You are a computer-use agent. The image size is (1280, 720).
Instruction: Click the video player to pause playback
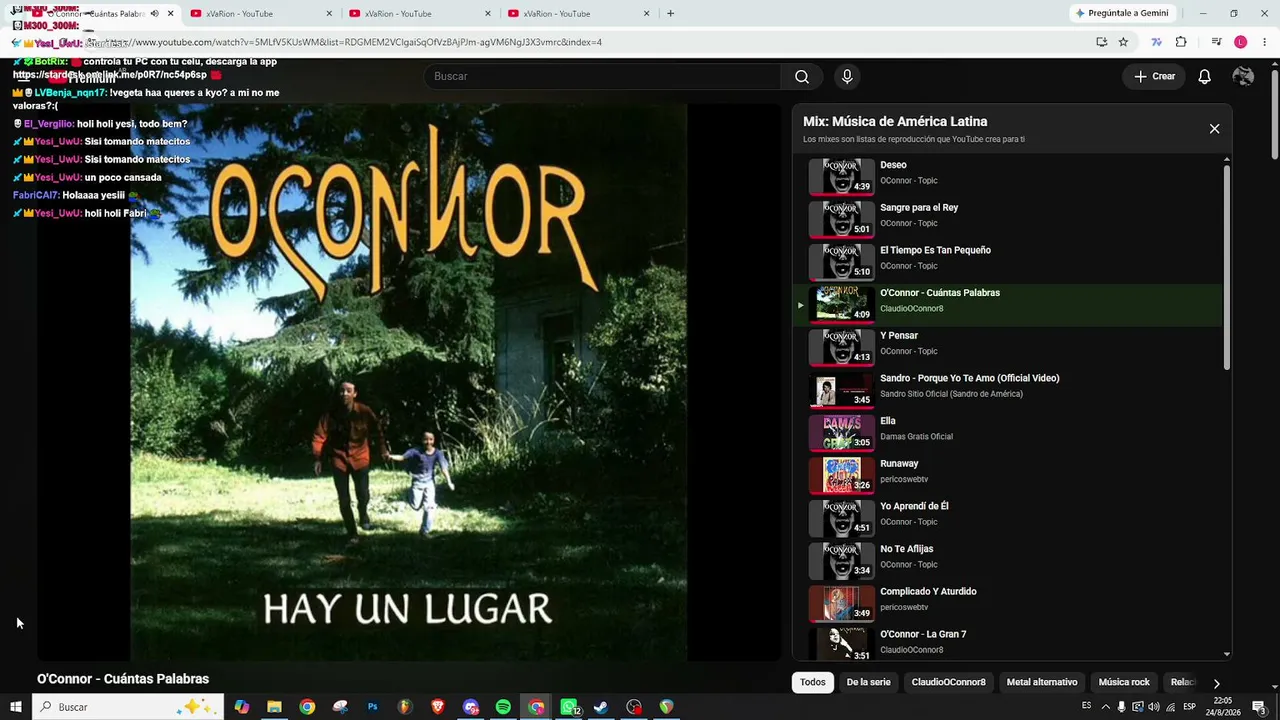409,382
